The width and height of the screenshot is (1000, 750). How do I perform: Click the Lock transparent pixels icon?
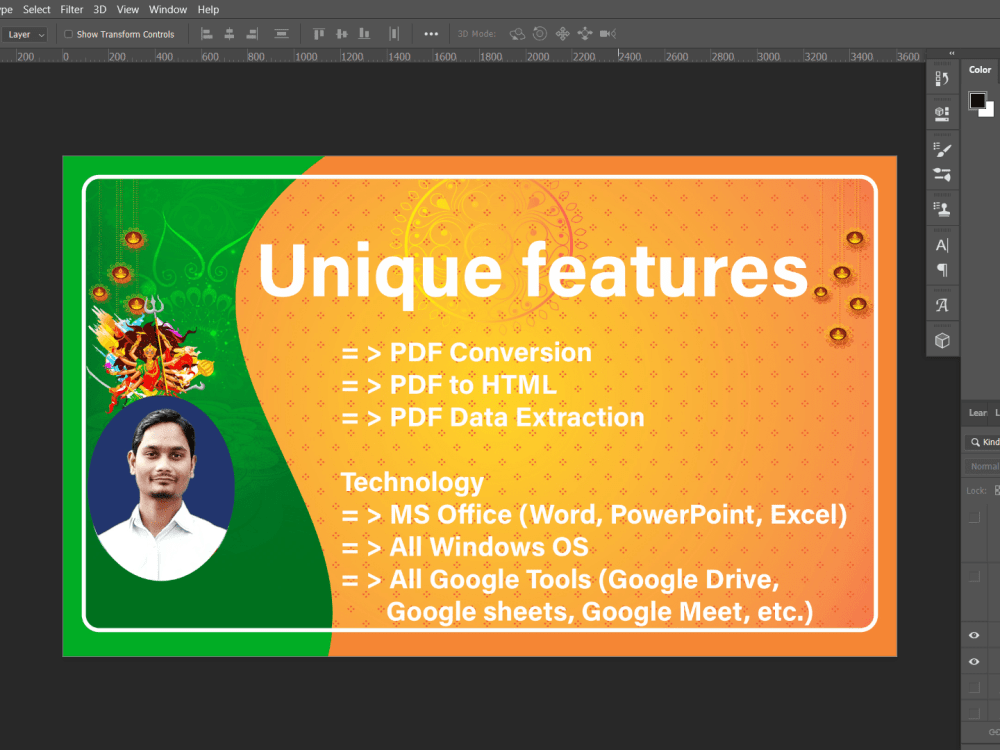[x=997, y=490]
